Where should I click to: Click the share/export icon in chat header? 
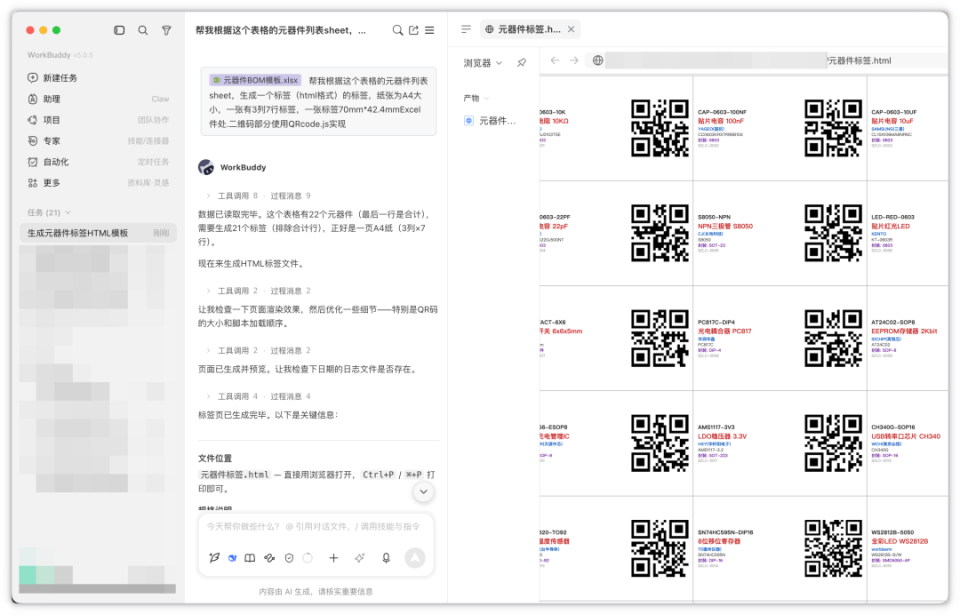click(x=414, y=30)
